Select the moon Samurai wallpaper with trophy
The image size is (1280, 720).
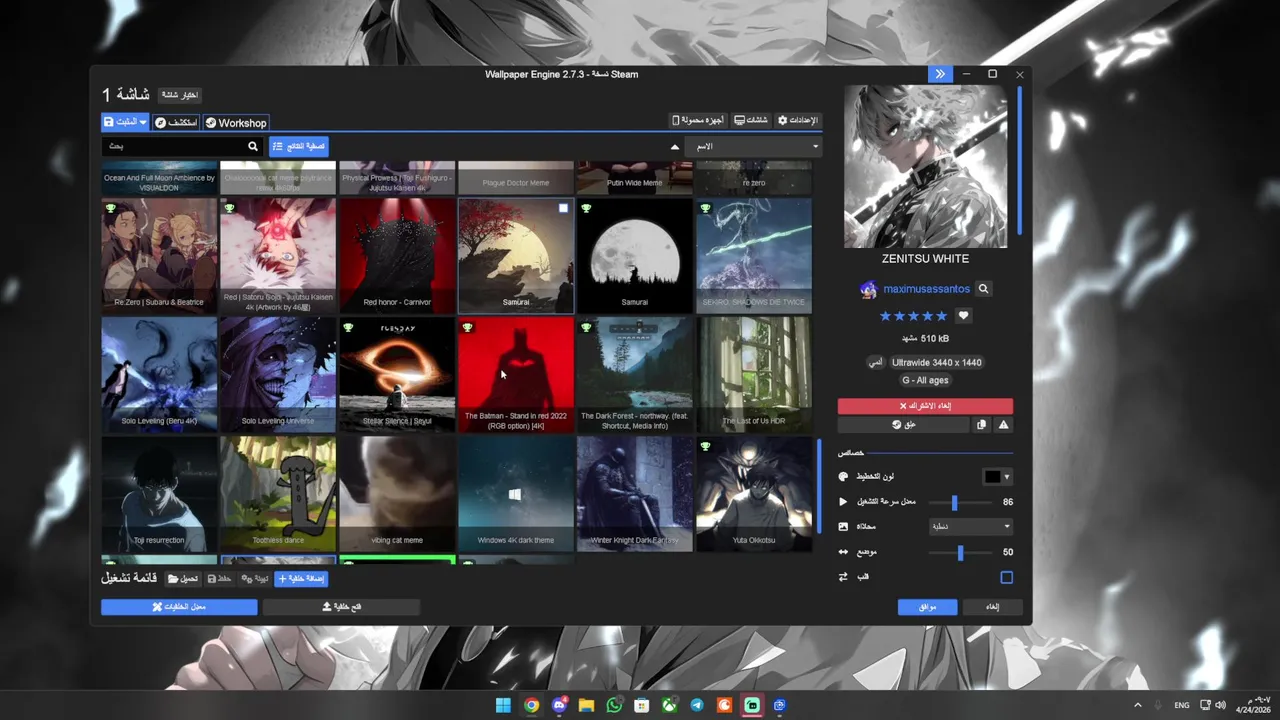click(x=635, y=256)
